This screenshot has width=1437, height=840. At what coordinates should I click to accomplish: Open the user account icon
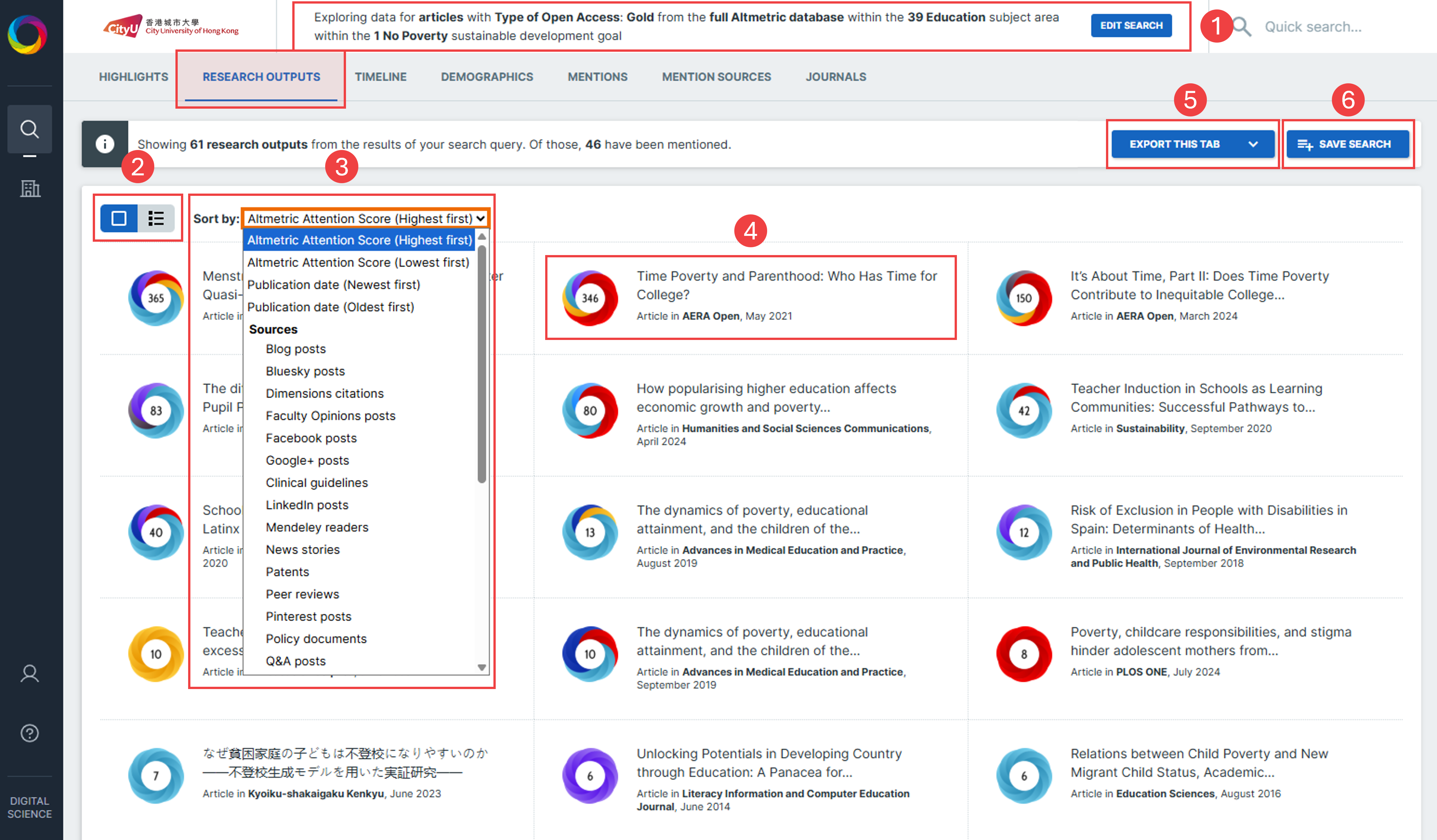point(30,674)
